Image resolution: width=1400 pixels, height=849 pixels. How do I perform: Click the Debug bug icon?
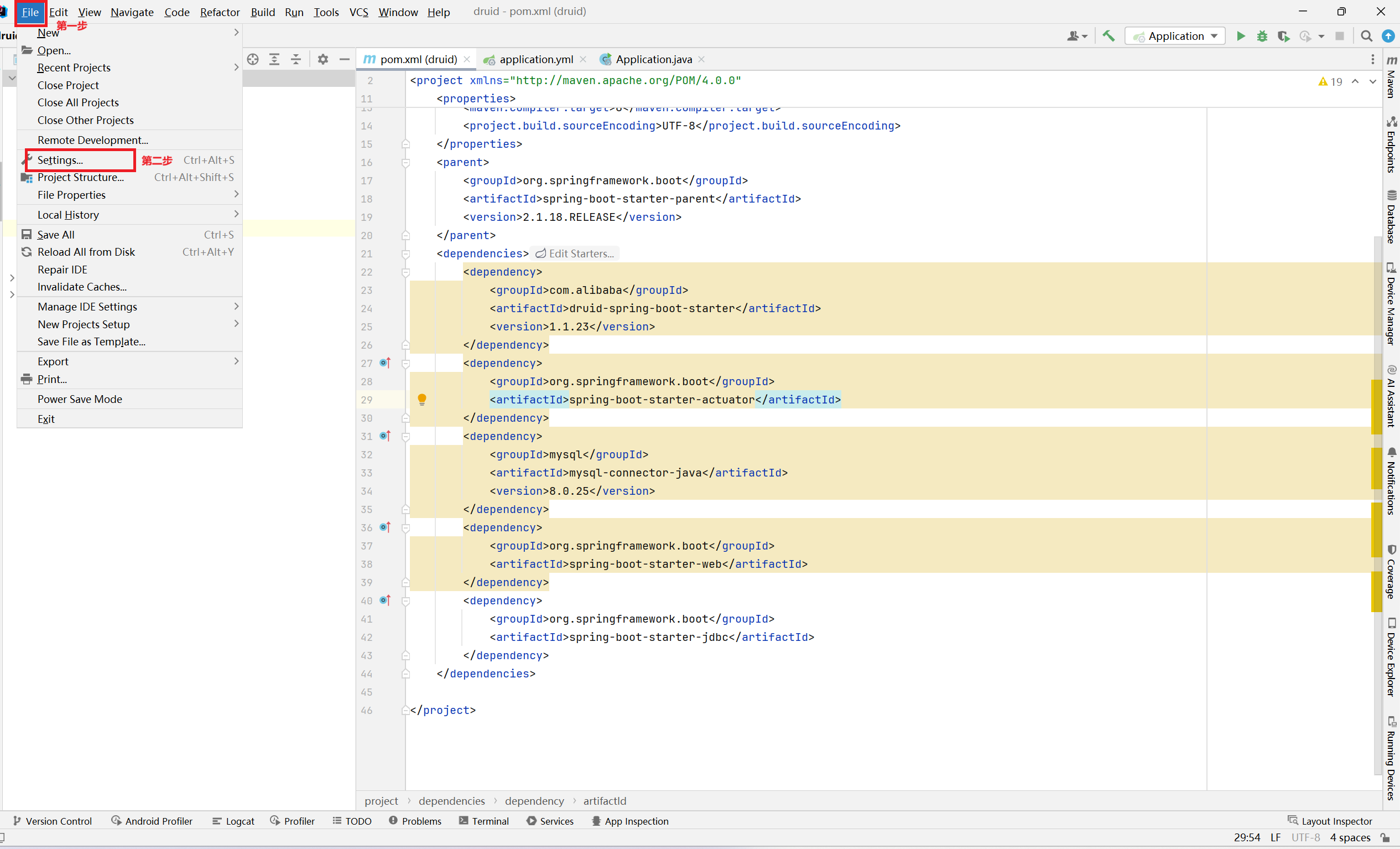pyautogui.click(x=1261, y=37)
